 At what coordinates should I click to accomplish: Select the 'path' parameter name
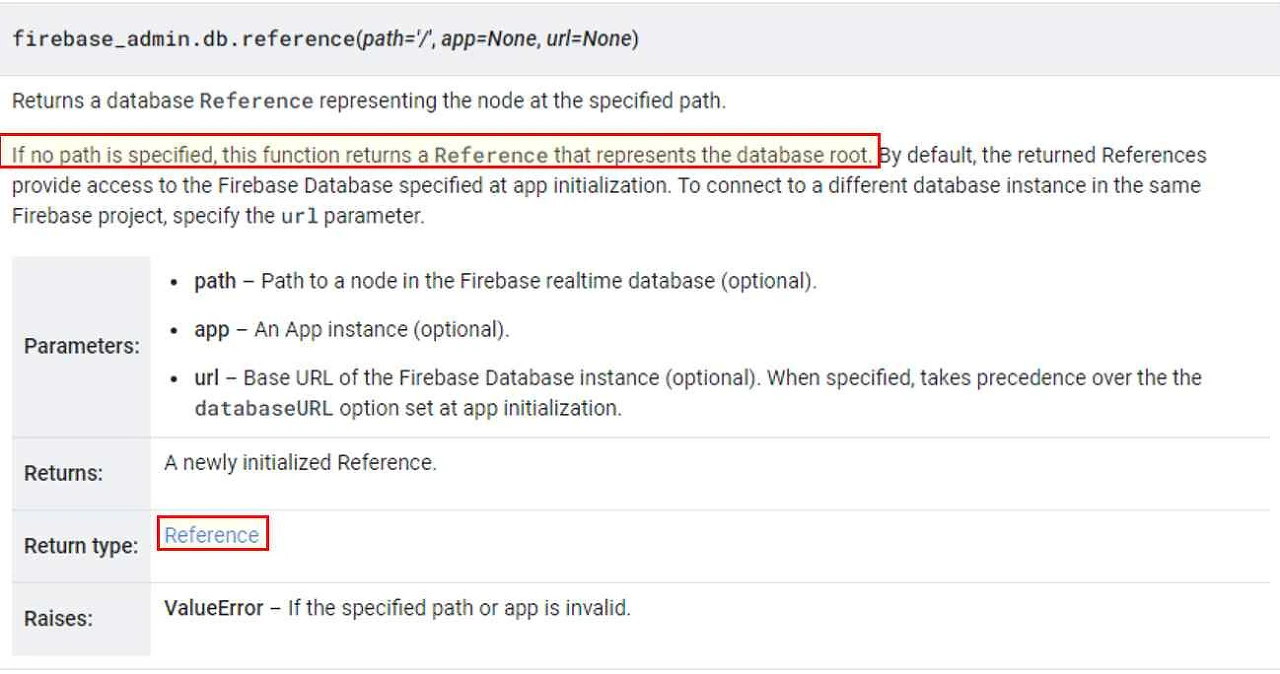point(215,281)
